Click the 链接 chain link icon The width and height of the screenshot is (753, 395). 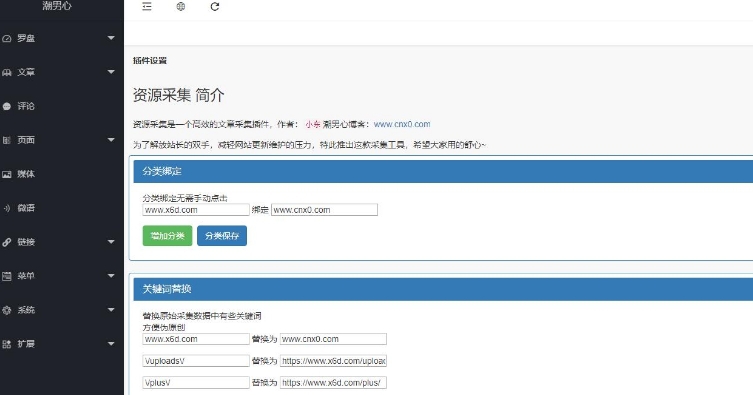(7, 242)
